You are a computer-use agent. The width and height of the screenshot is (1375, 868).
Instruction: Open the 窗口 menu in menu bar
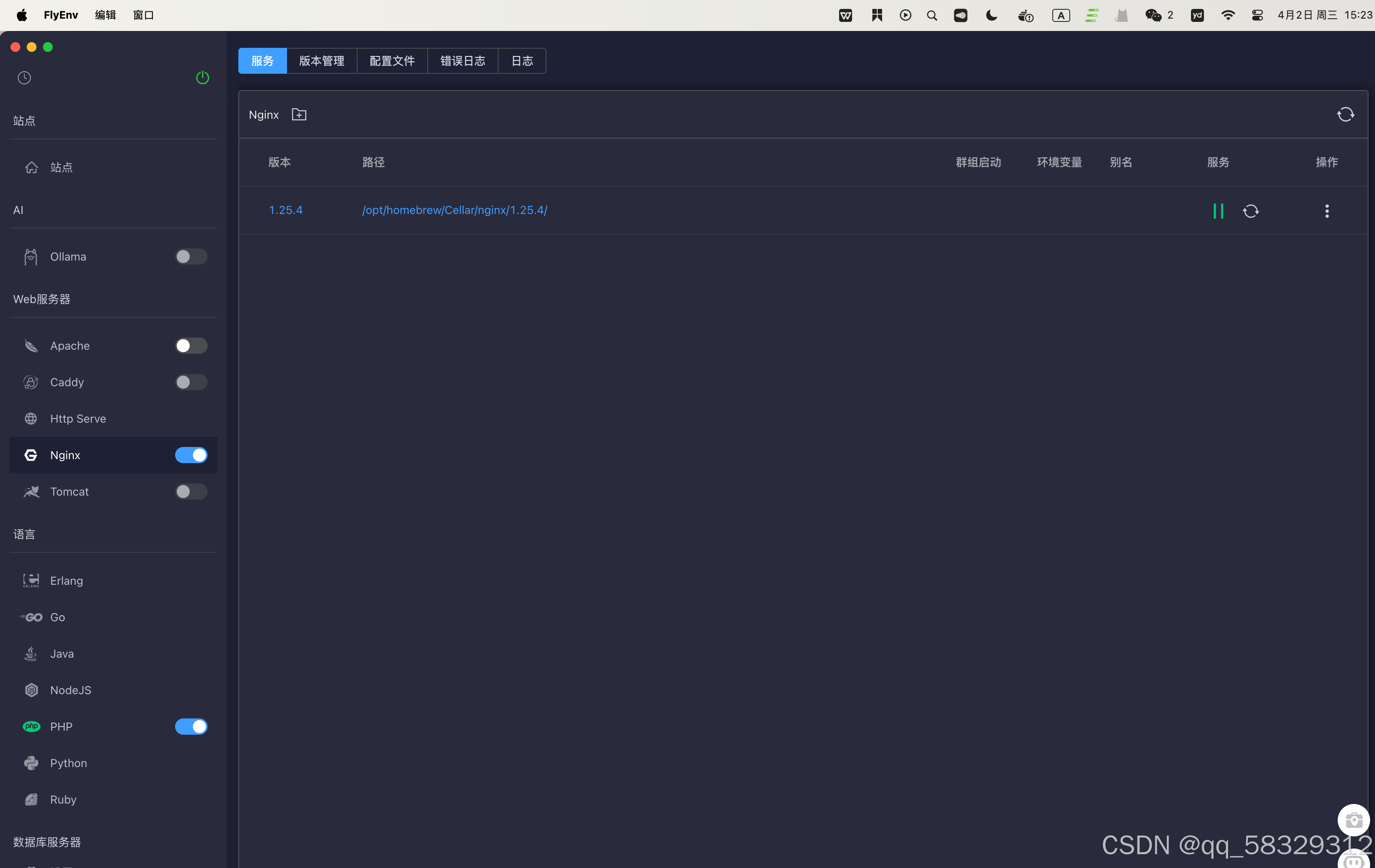point(143,15)
